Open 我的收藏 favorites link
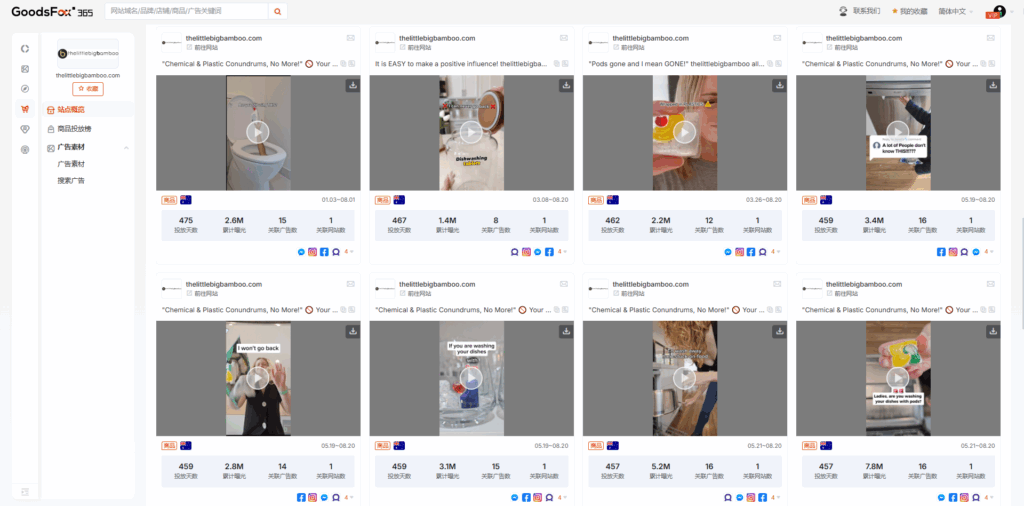 pyautogui.click(x=912, y=11)
